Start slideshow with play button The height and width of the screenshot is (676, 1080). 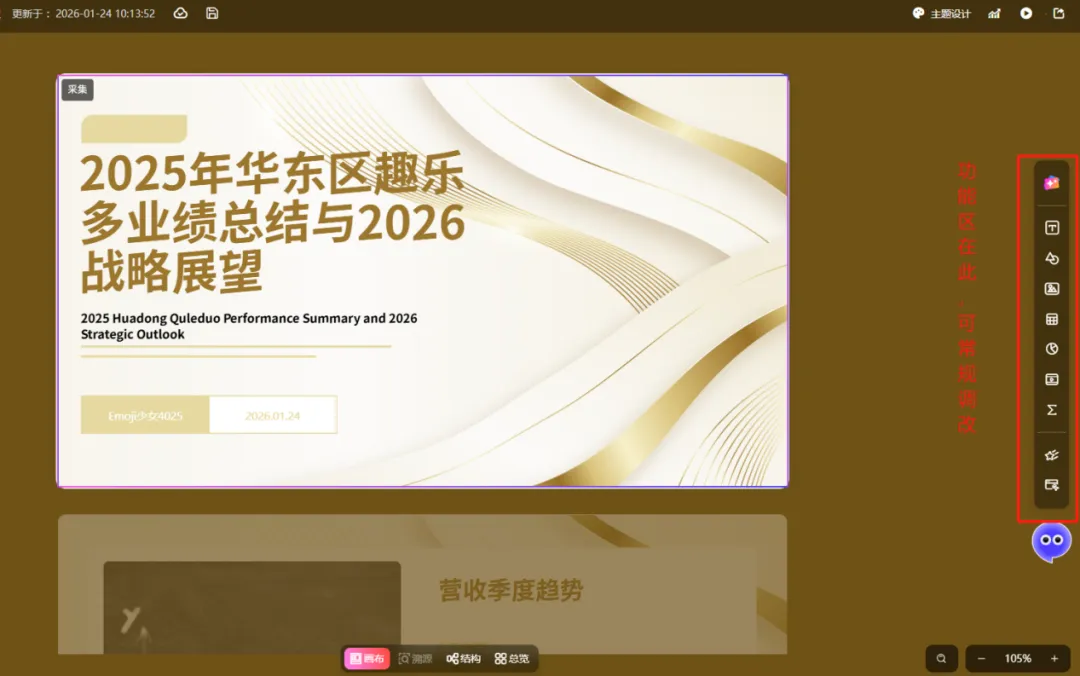1026,13
